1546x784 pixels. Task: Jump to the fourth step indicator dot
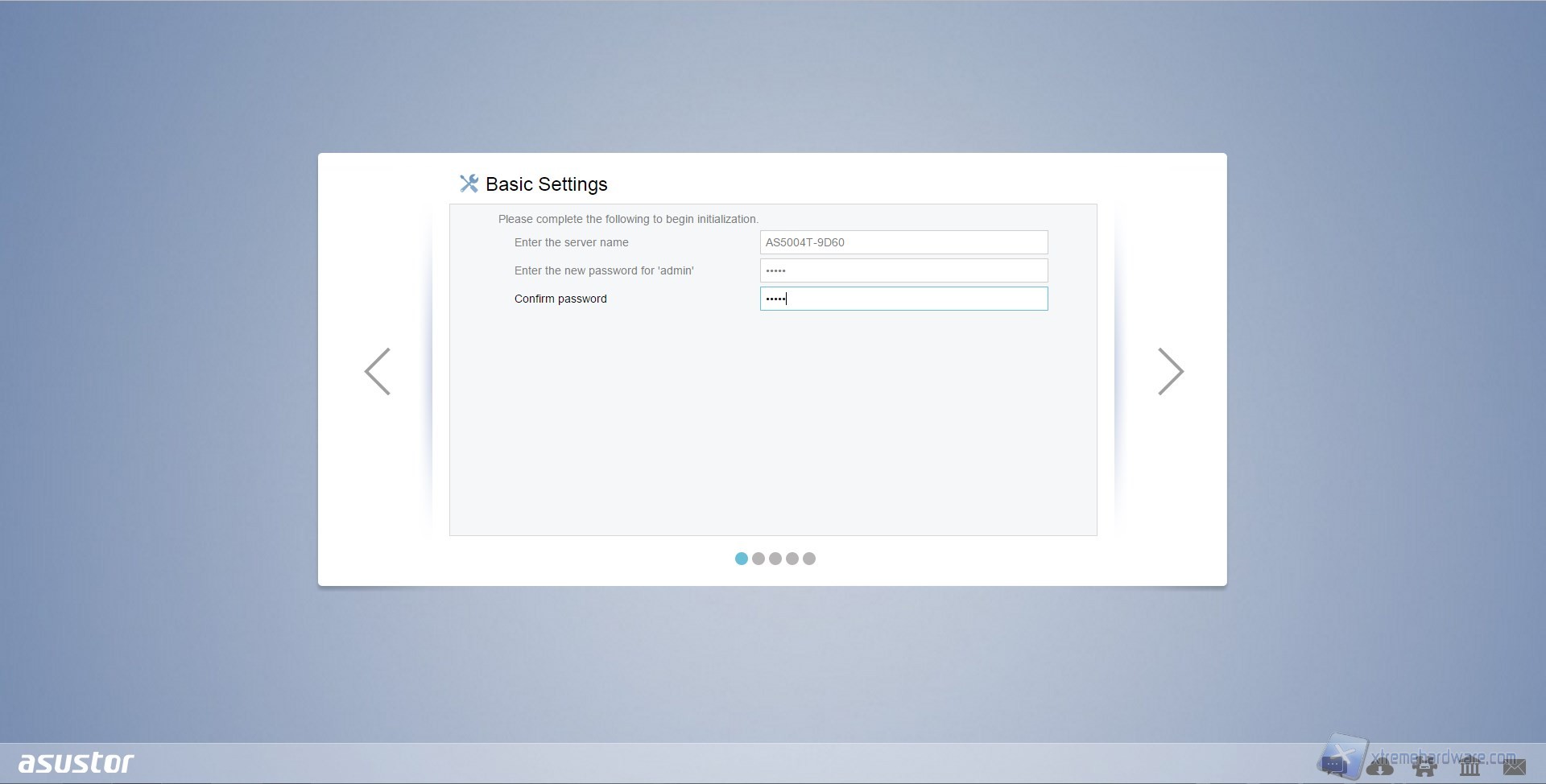click(792, 559)
